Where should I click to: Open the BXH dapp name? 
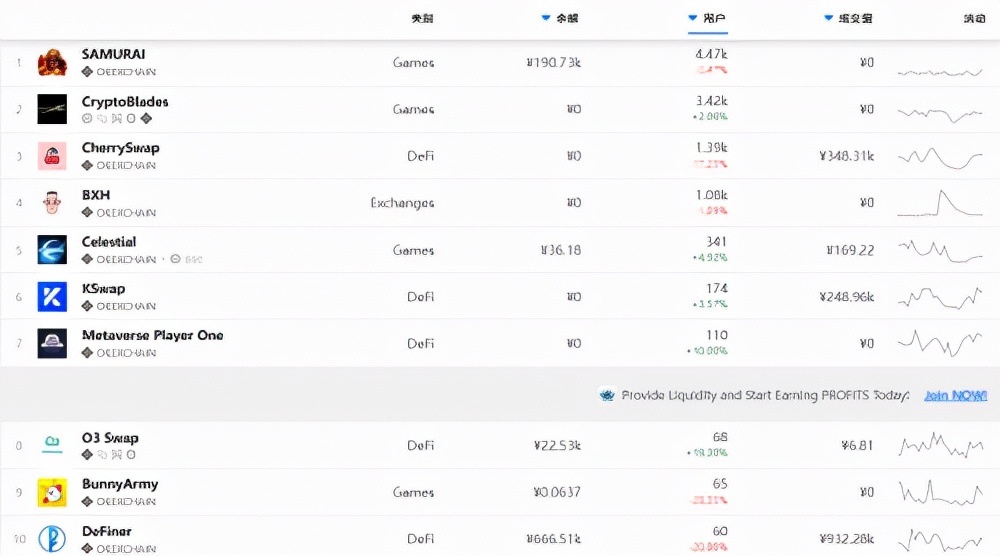point(96,195)
